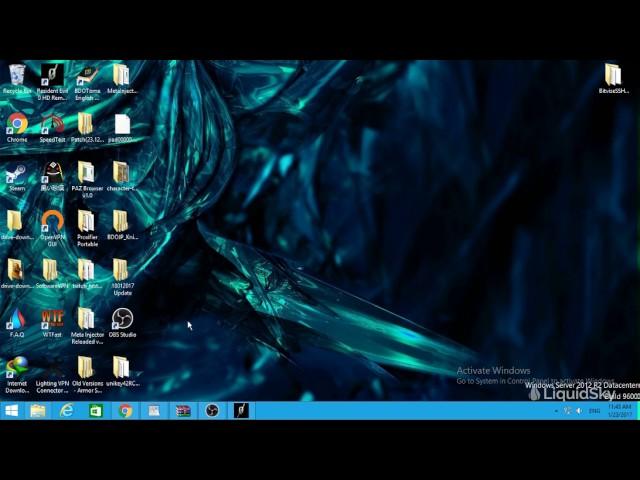Click the ENG input language indicator
This screenshot has height=480, width=640.
coord(594,411)
